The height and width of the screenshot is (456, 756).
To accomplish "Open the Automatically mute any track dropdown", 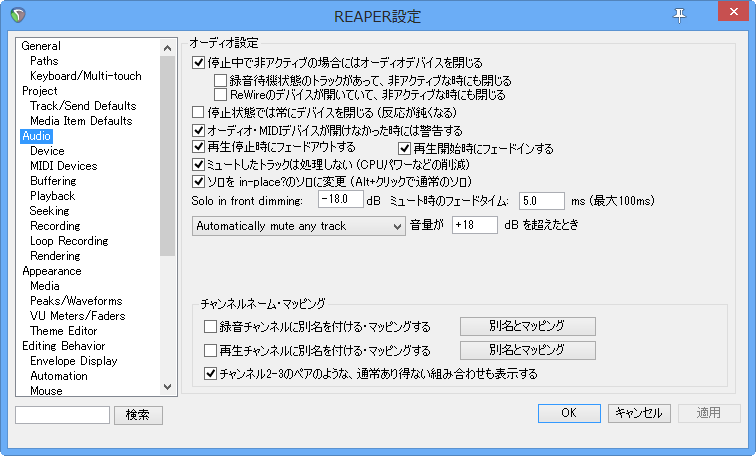I will coord(298,226).
